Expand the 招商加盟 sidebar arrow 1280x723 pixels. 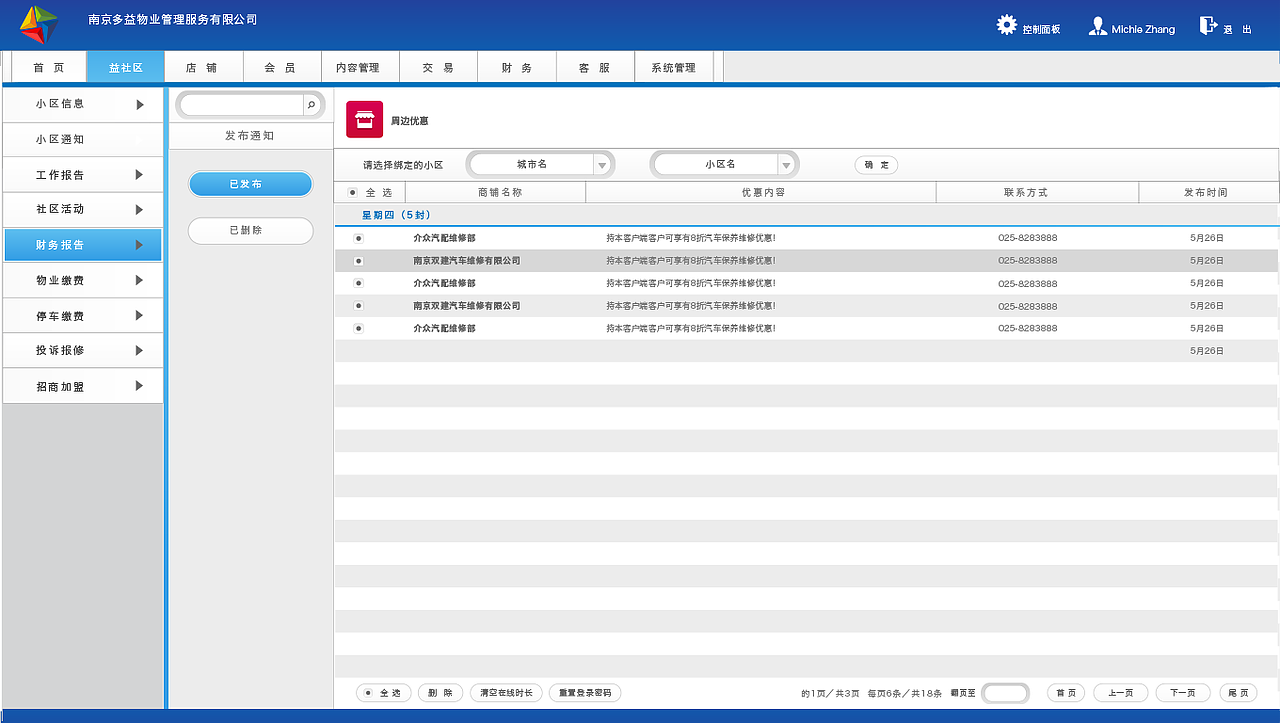[x=140, y=386]
